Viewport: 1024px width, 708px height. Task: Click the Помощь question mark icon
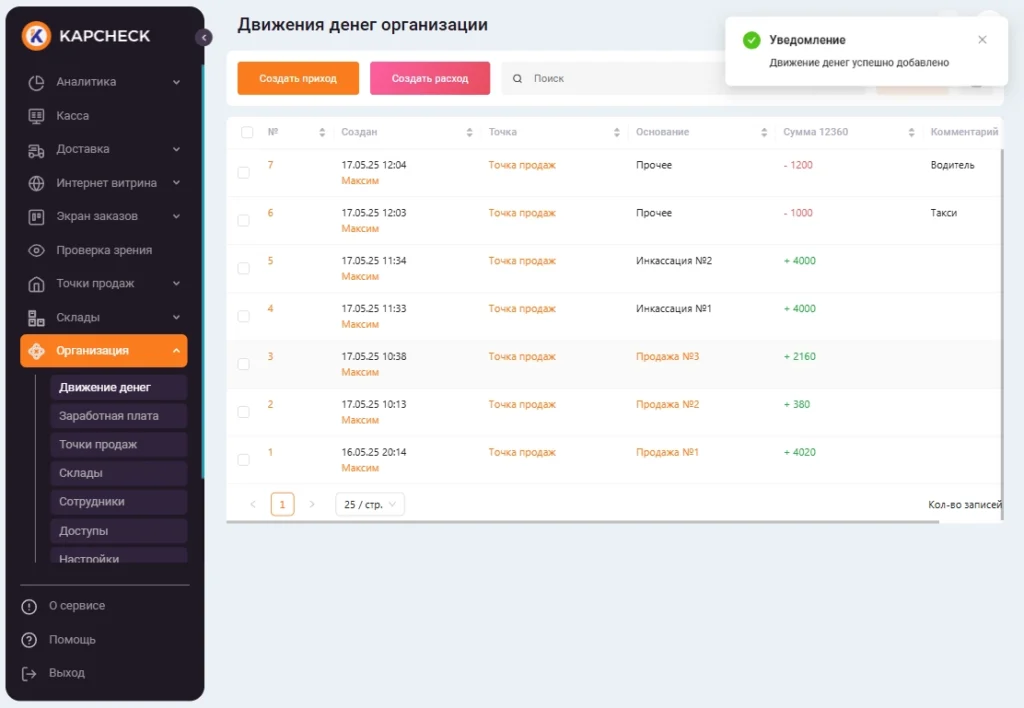click(29, 640)
